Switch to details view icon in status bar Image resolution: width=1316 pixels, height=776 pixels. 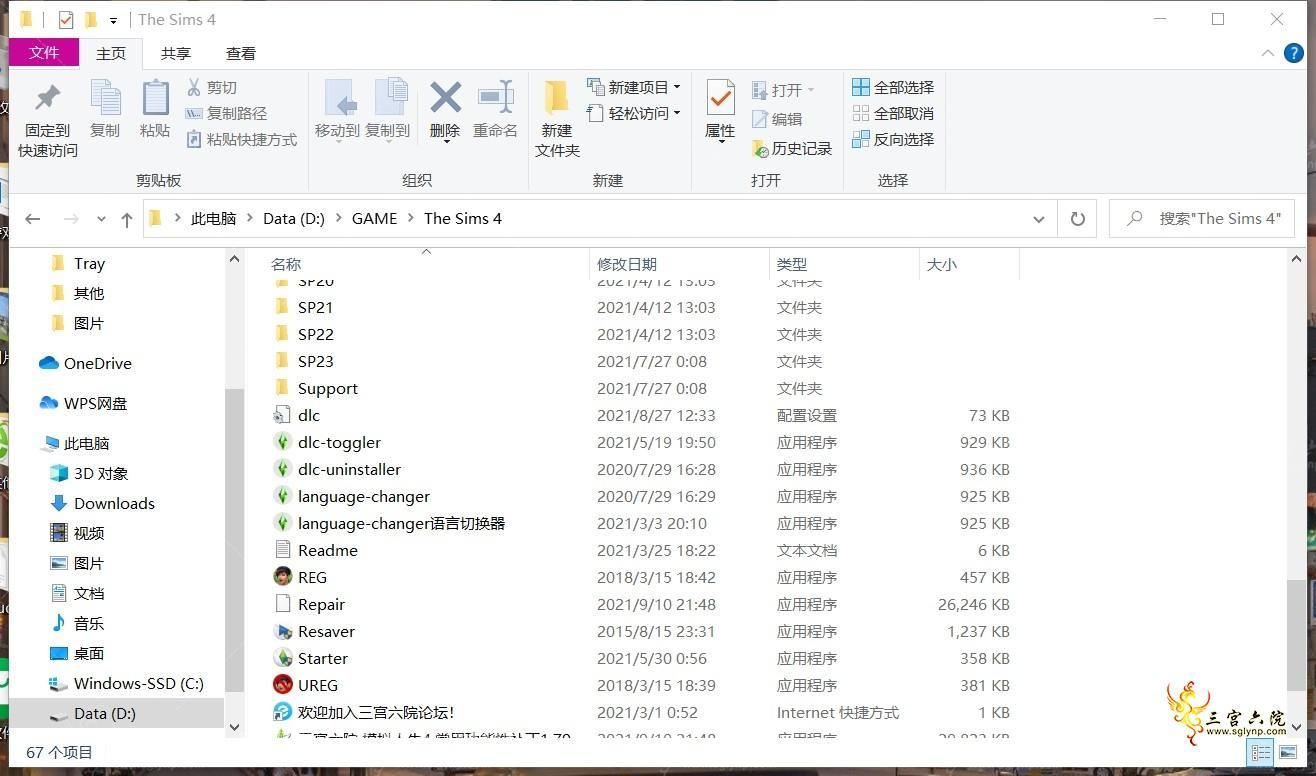pyautogui.click(x=1260, y=752)
